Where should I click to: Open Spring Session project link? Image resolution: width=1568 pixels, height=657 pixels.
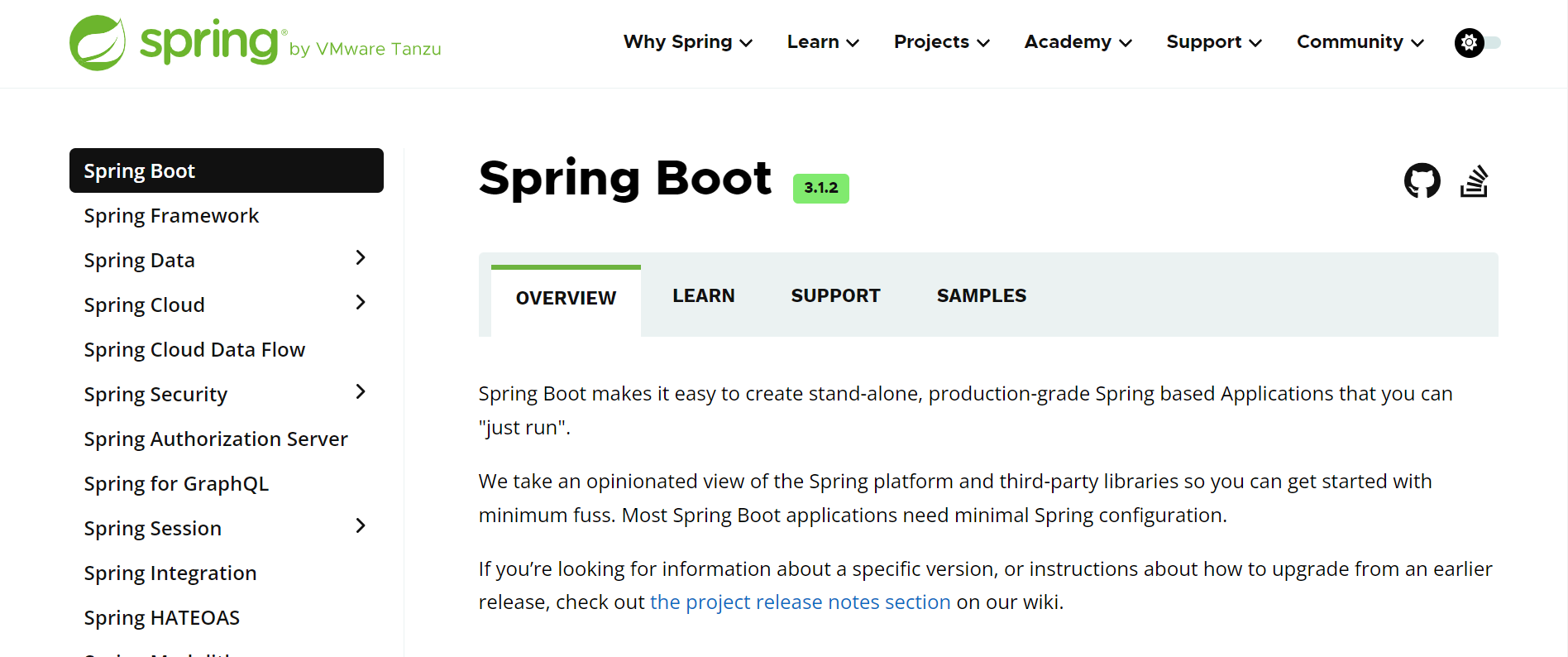tap(153, 529)
